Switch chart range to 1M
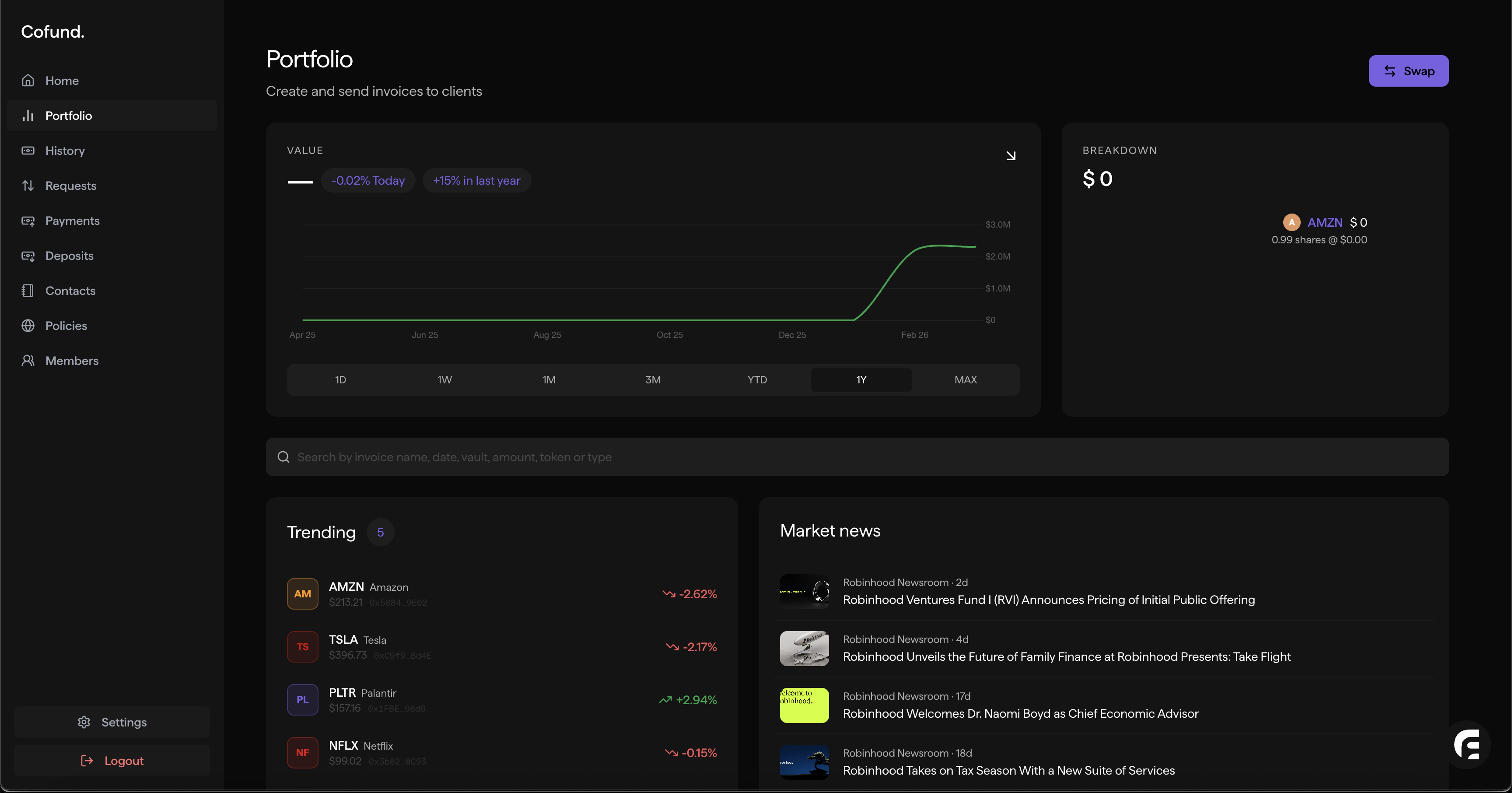The height and width of the screenshot is (793, 1512). (x=549, y=380)
